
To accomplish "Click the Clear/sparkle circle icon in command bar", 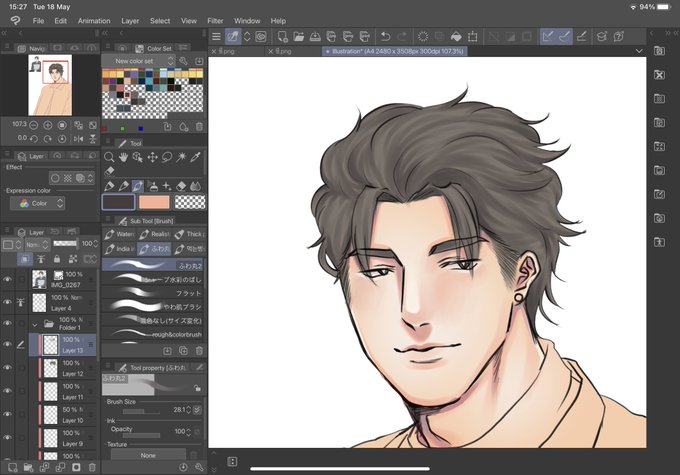I will (x=423, y=37).
